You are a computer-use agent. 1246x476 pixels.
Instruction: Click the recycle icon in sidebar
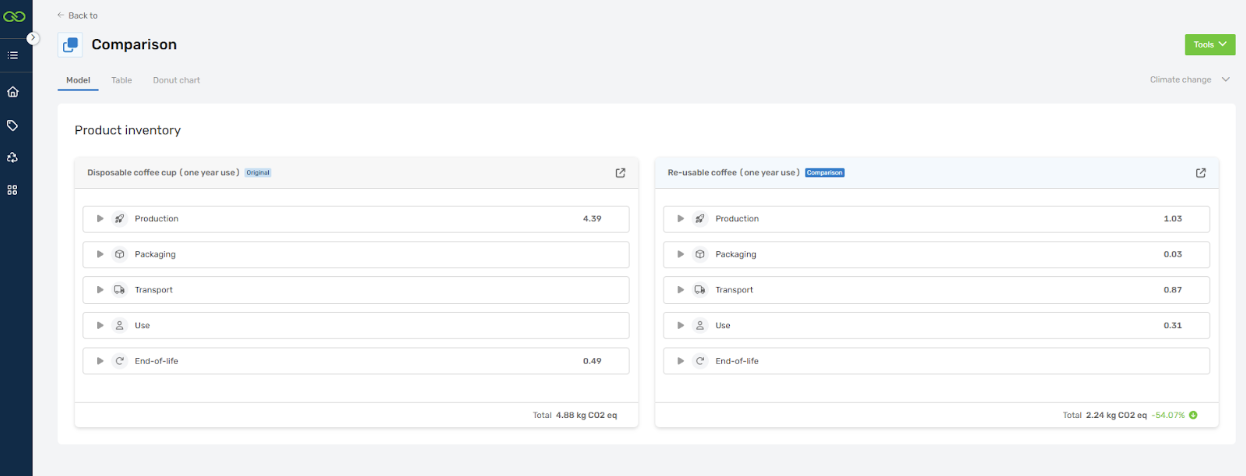tap(13, 157)
